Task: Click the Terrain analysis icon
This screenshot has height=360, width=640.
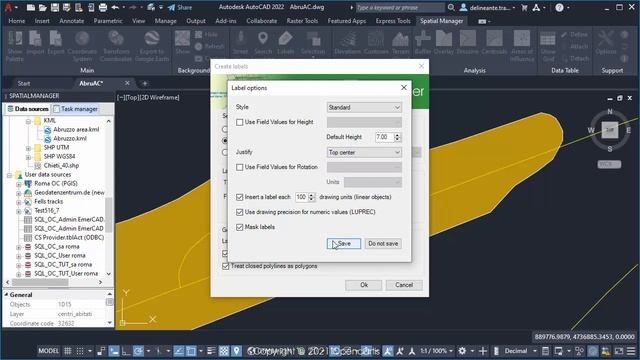Action: click(x=400, y=43)
